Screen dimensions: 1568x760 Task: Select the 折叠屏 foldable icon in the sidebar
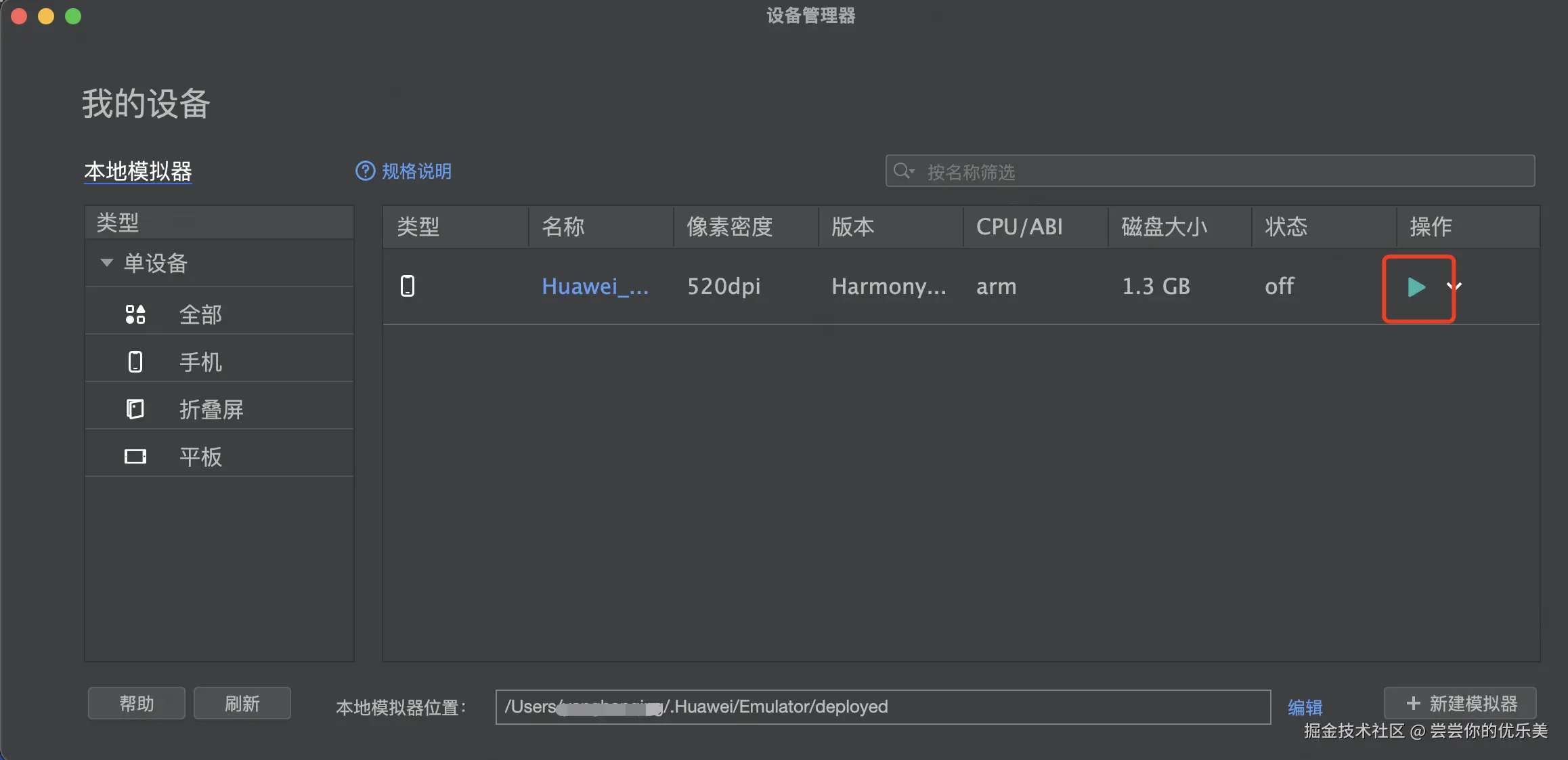click(x=135, y=409)
